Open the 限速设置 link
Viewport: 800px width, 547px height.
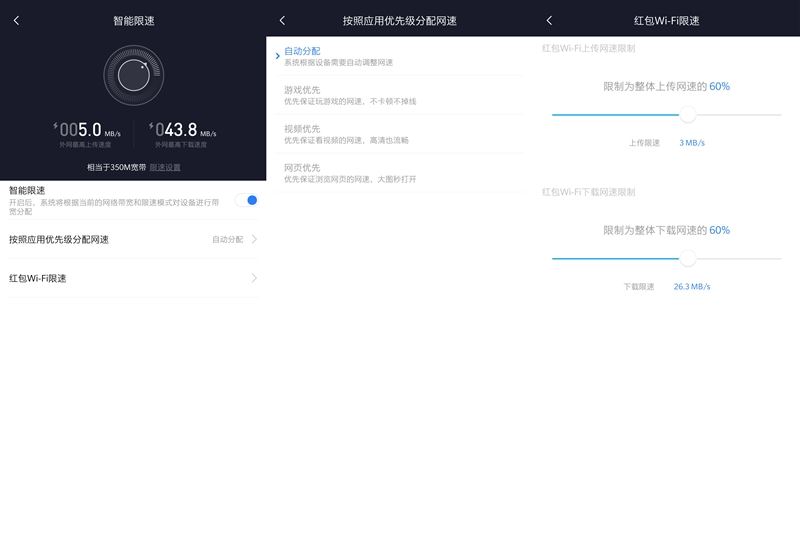165,167
